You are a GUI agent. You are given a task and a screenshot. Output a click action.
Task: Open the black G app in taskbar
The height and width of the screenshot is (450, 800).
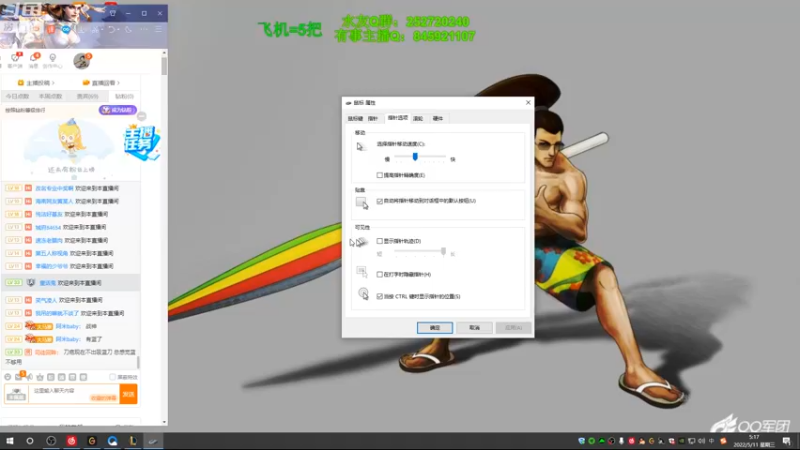92,441
